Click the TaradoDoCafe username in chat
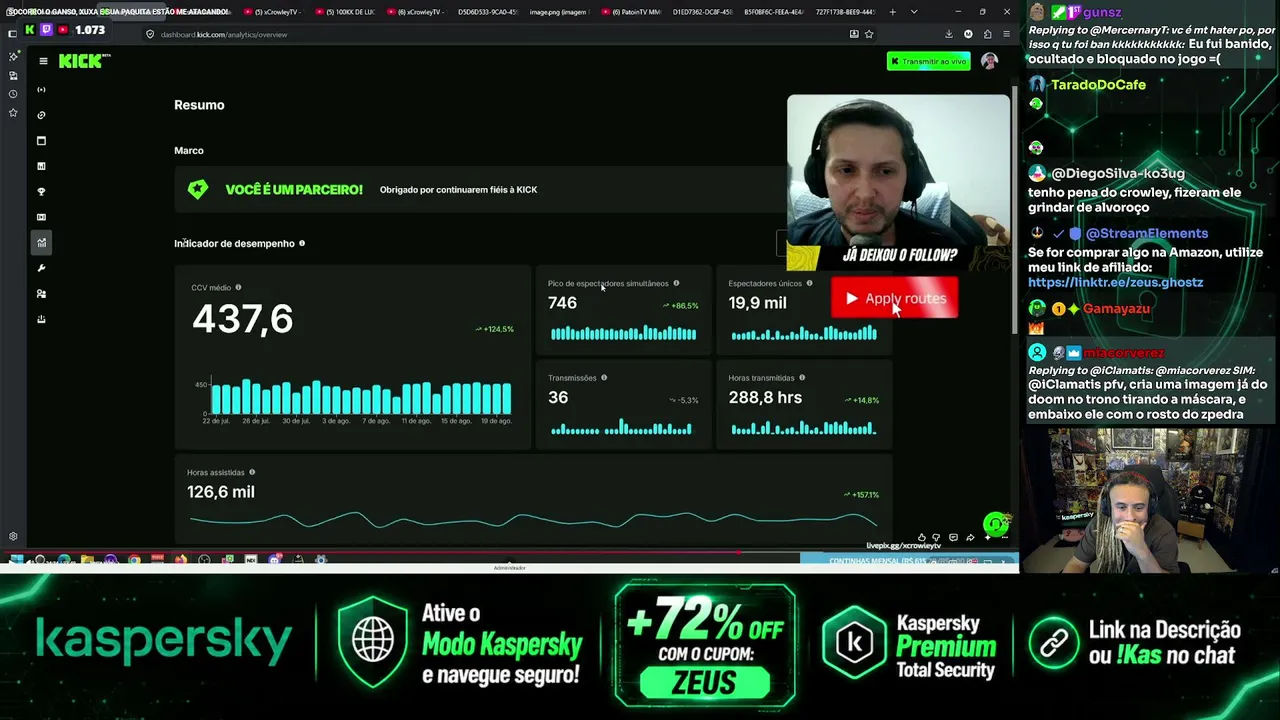The width and height of the screenshot is (1280, 720). 1098,85
